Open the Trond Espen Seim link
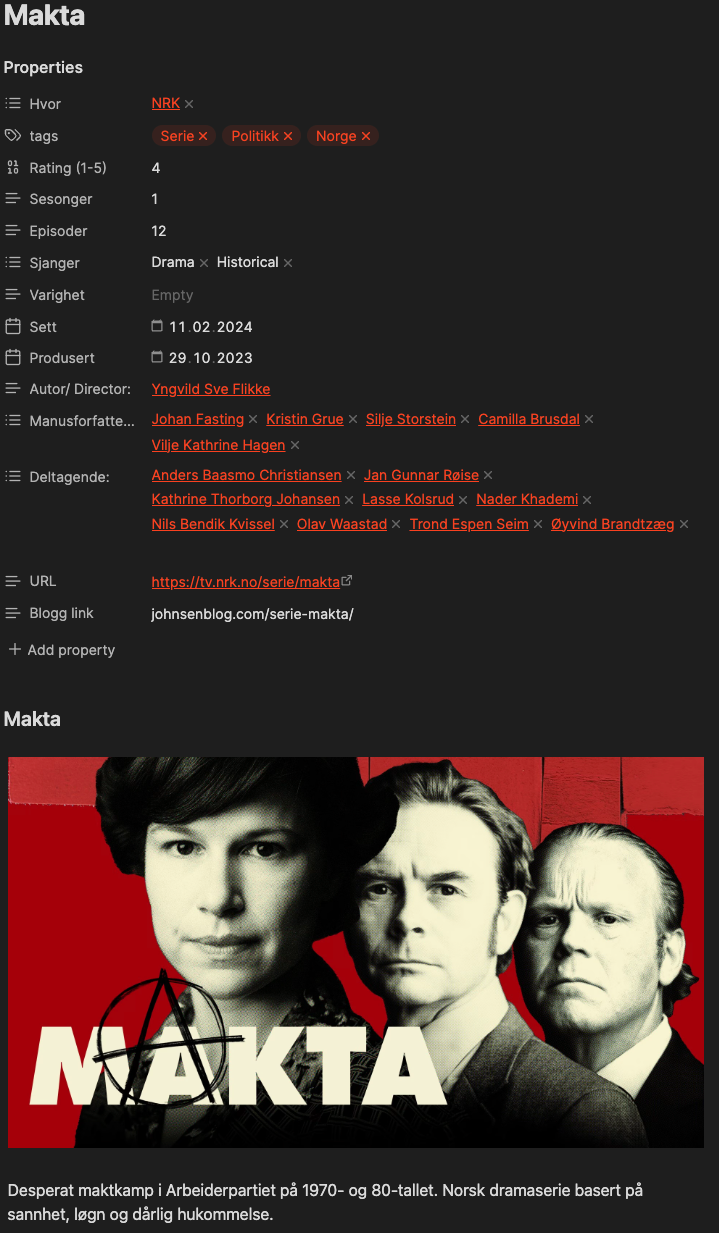 click(469, 524)
